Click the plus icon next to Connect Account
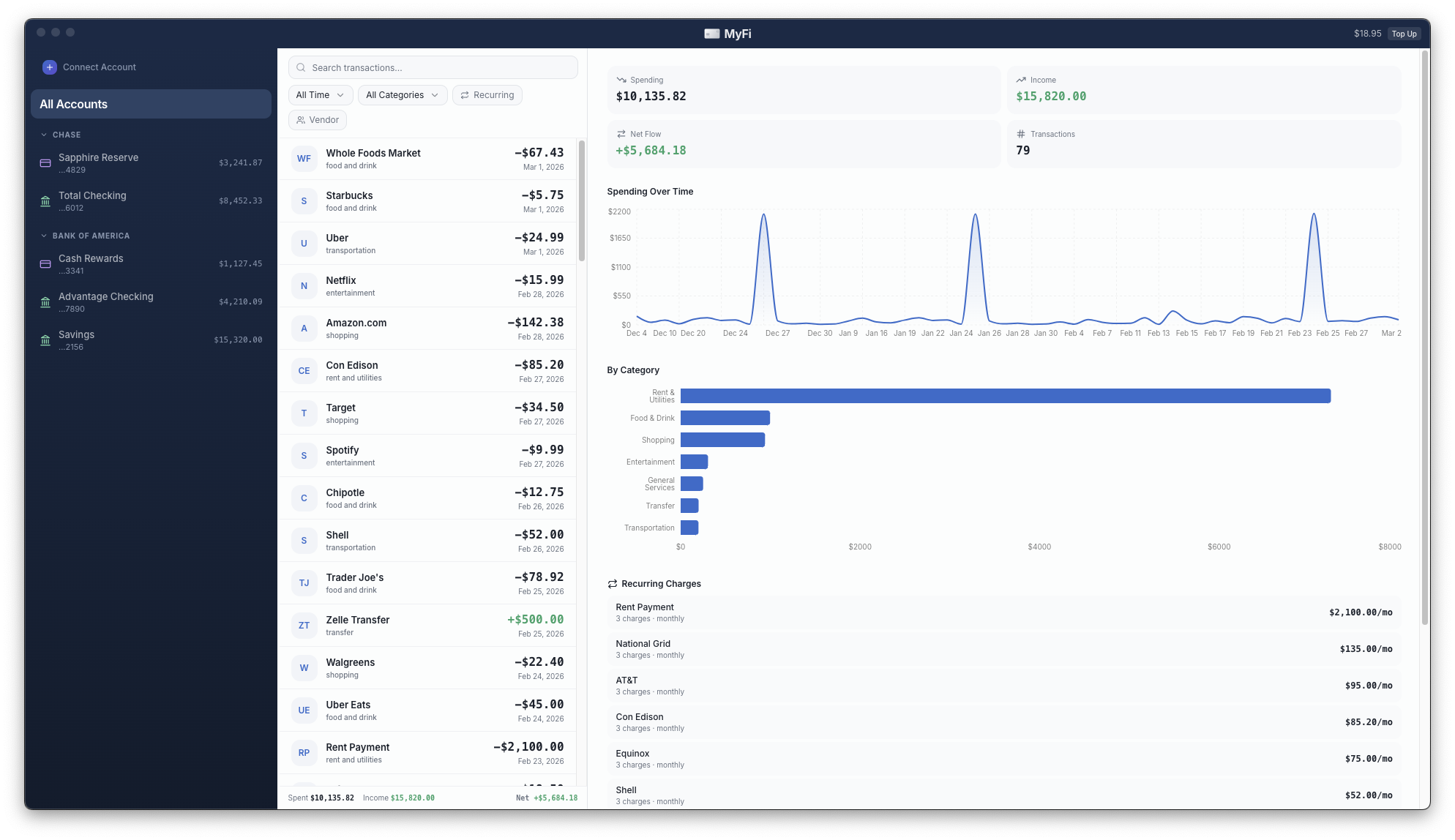 point(49,67)
